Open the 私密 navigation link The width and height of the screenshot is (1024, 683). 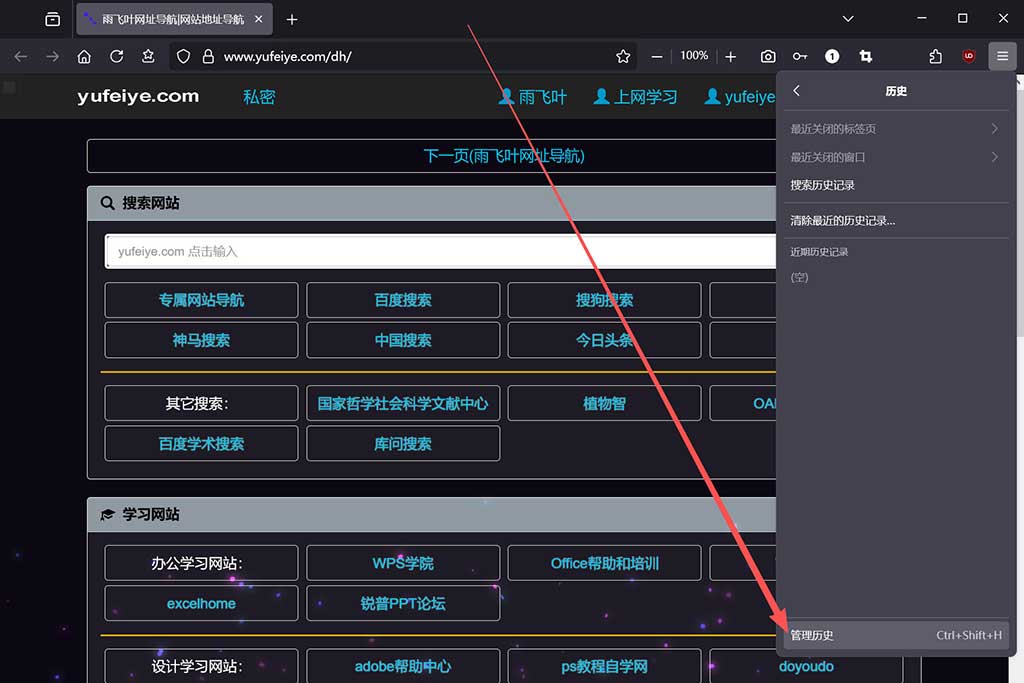click(x=259, y=97)
